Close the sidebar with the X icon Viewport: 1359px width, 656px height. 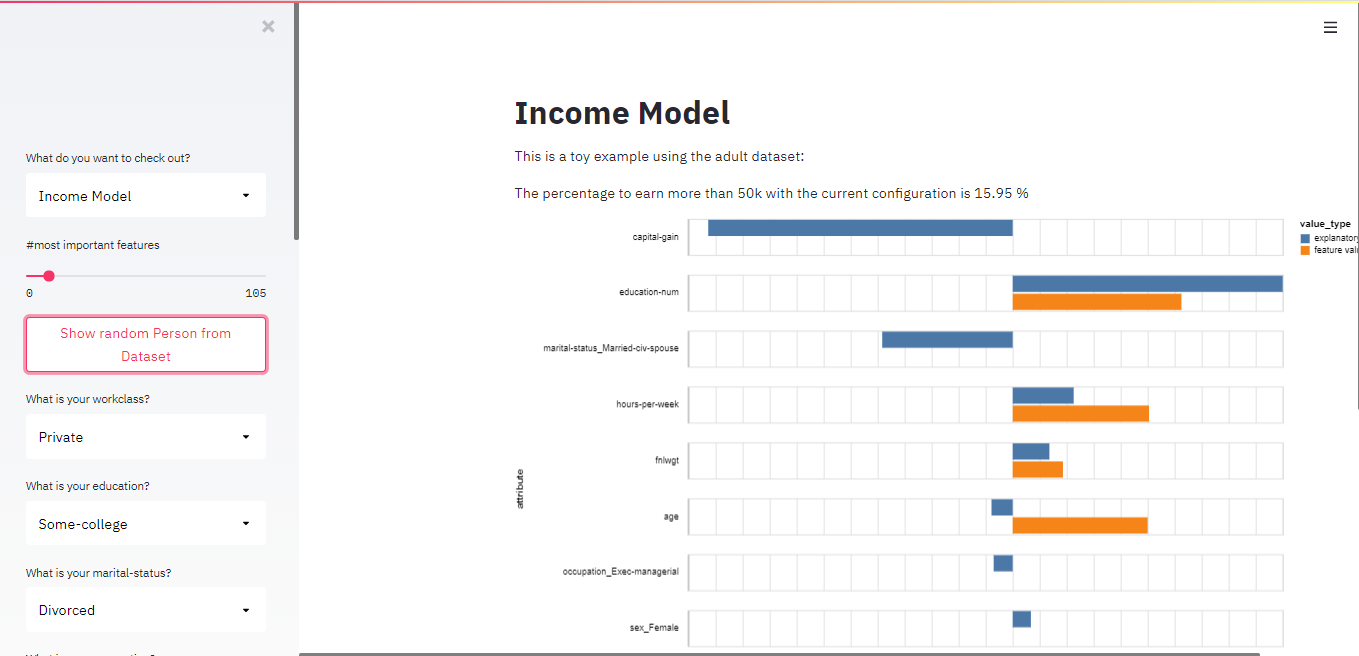click(x=268, y=27)
